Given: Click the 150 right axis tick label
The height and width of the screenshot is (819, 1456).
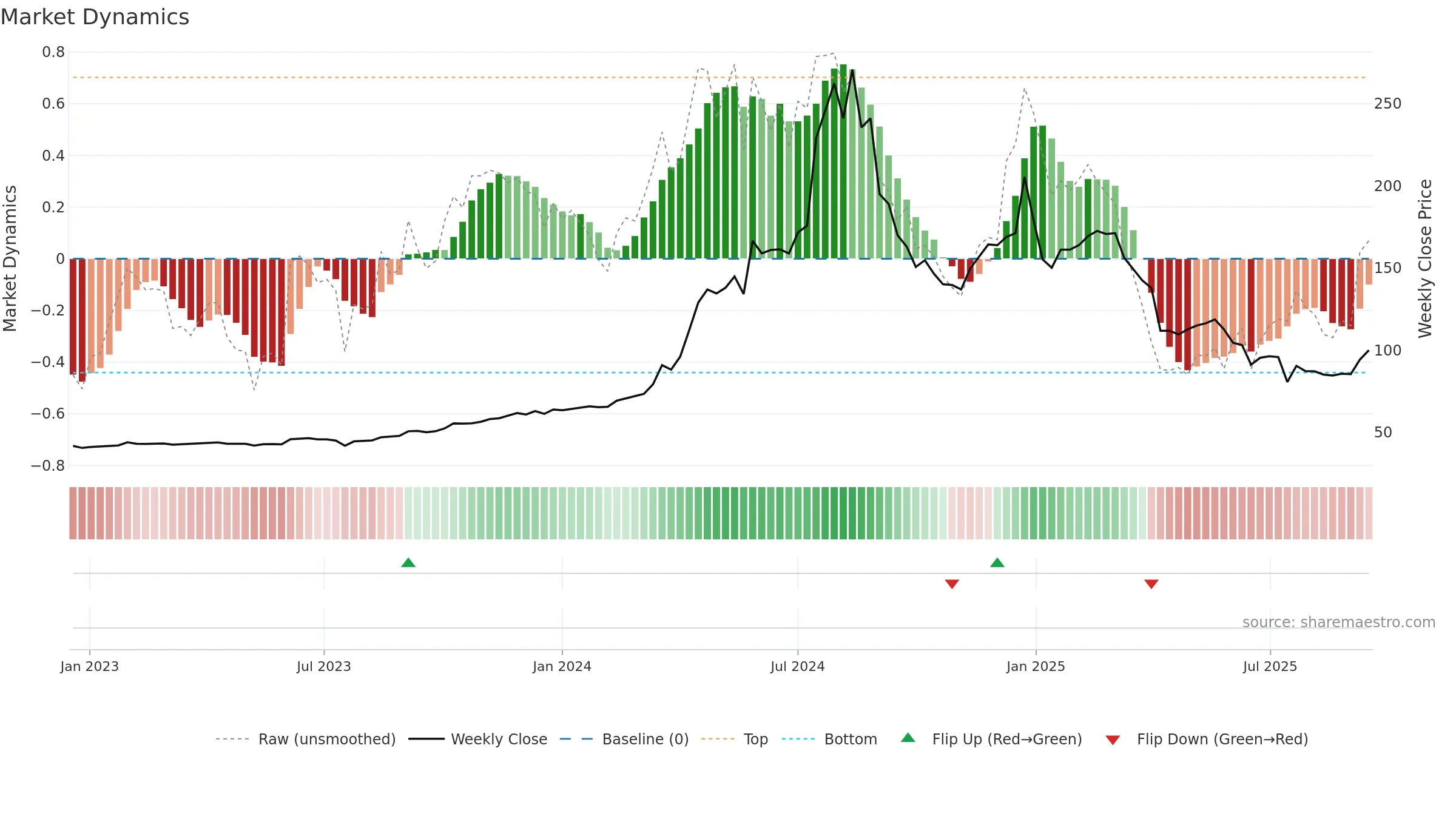Looking at the screenshot, I should point(1388,268).
